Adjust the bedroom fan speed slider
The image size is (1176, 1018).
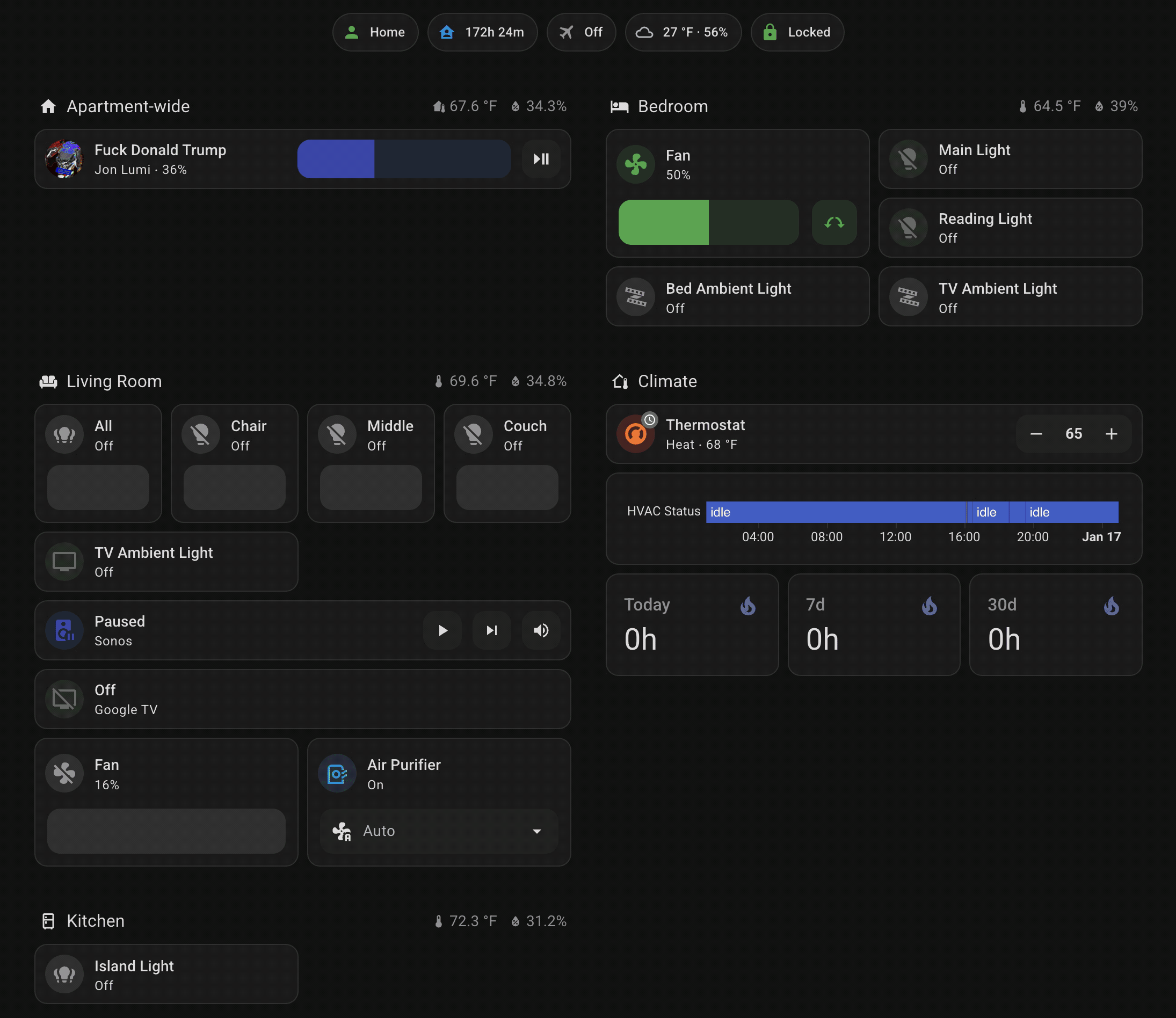pyautogui.click(x=708, y=223)
